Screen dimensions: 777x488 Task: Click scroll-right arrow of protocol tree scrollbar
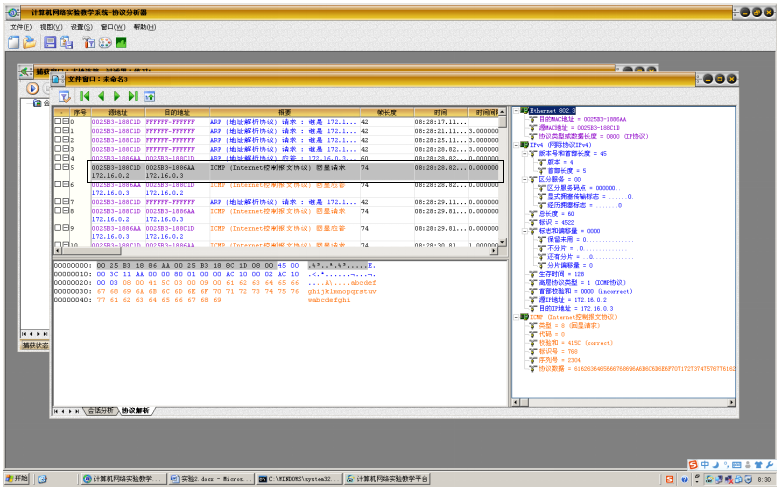pyautogui.click(x=731, y=403)
